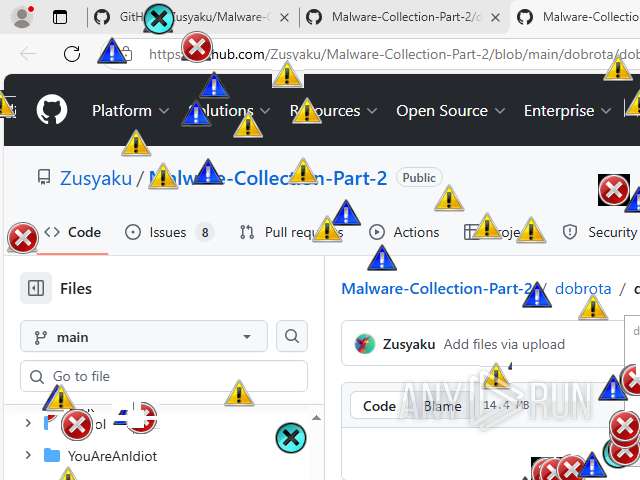The height and width of the screenshot is (480, 640).
Task: Open the Malware-Collection-Part-2 repository title link
Action: [268, 178]
